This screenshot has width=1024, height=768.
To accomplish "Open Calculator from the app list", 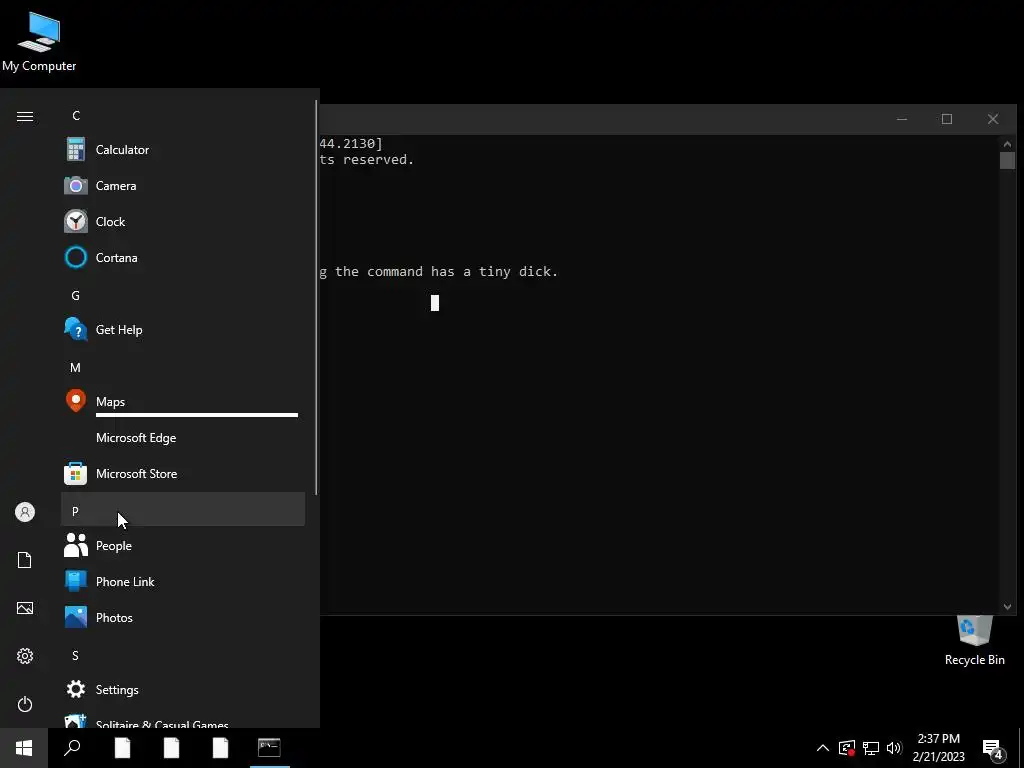I will (183, 150).
